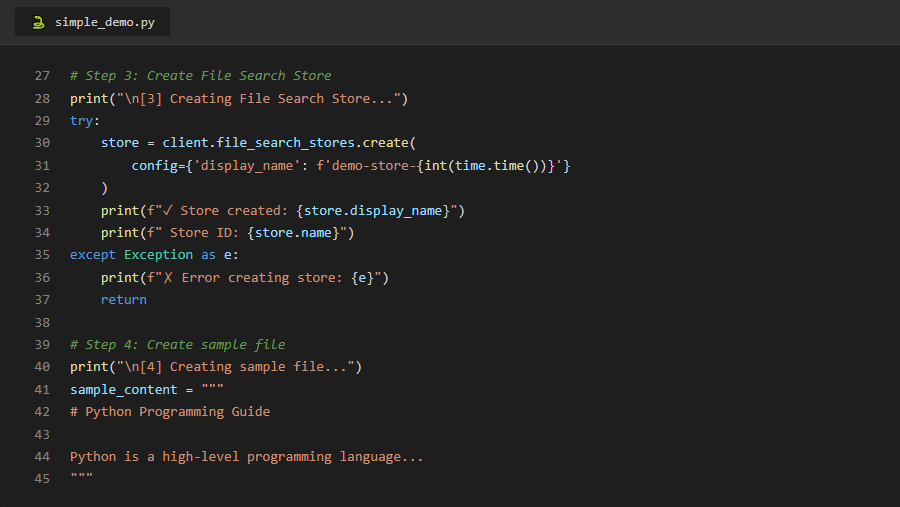Screen dimensions: 900x507
Task: Click the 'try' keyword
Action: pos(82,121)
